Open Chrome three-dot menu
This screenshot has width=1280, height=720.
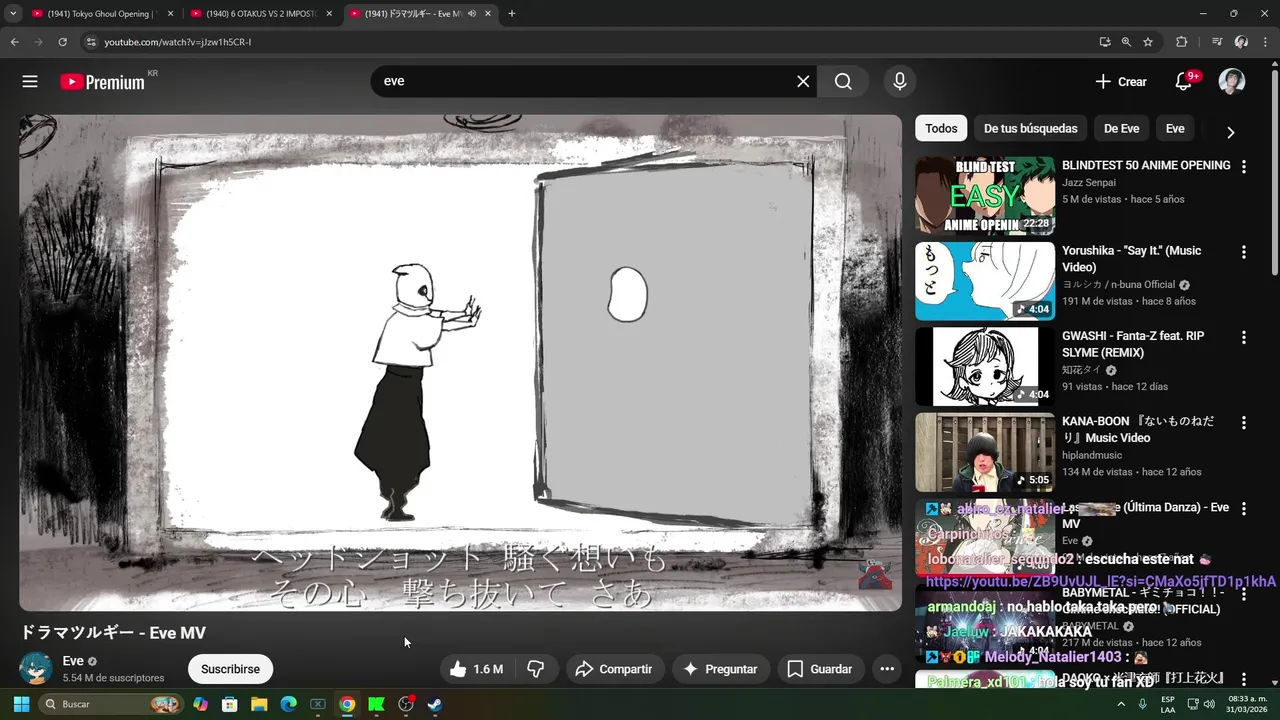(x=1265, y=42)
